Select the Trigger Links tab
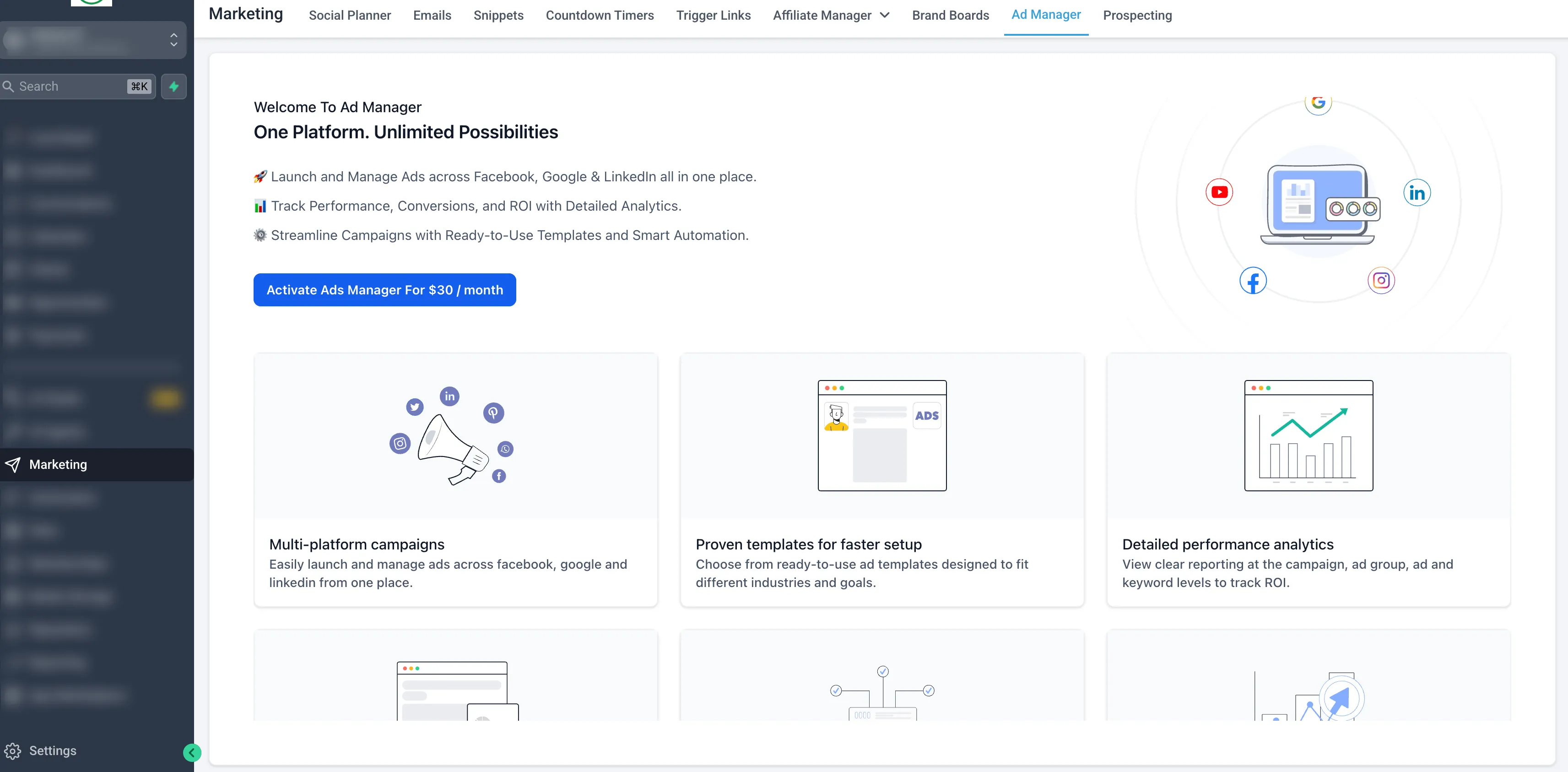 click(713, 15)
